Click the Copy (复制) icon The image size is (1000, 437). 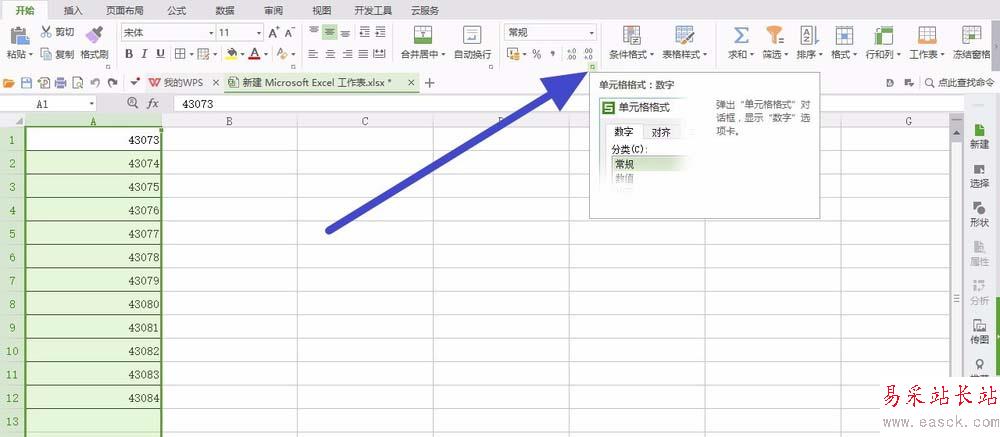point(46,54)
